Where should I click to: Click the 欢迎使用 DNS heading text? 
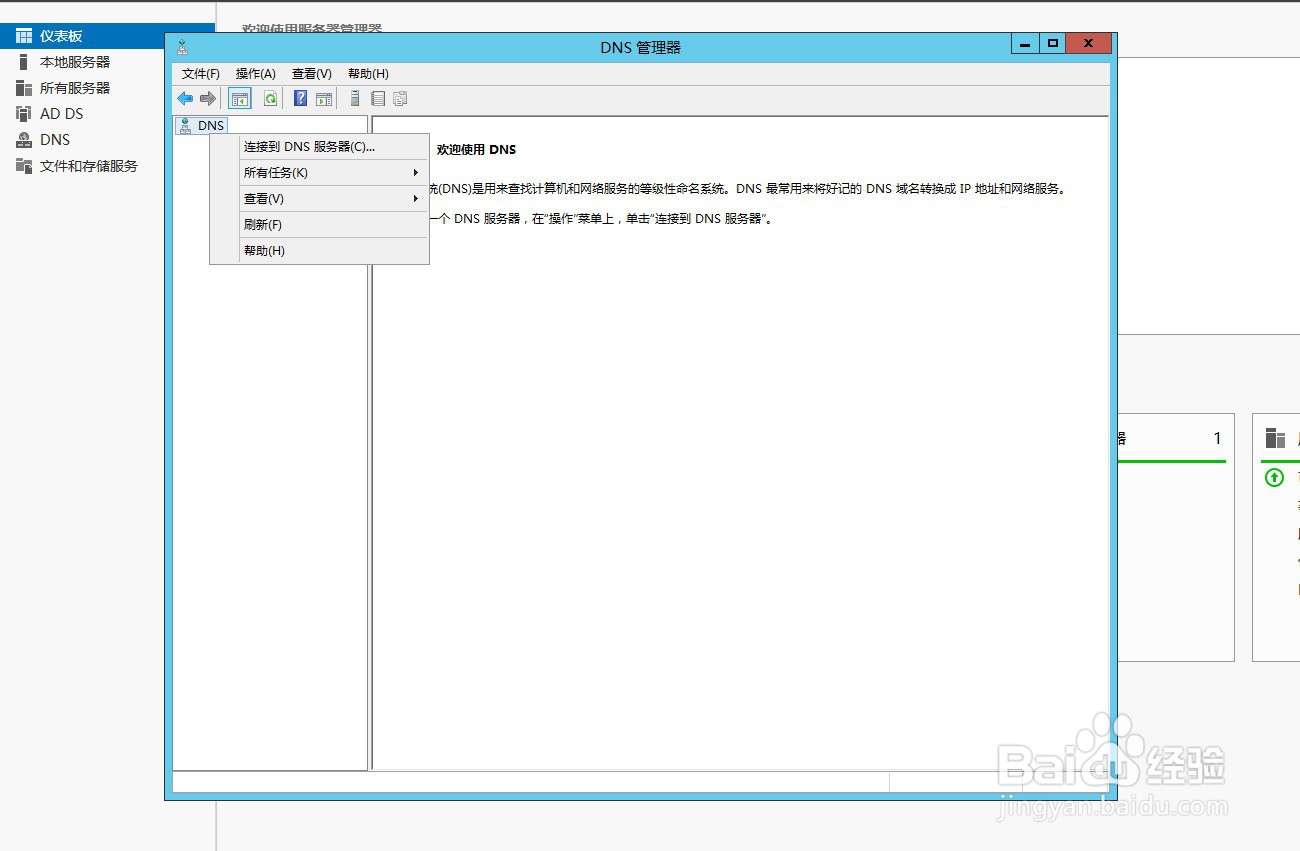coord(476,150)
